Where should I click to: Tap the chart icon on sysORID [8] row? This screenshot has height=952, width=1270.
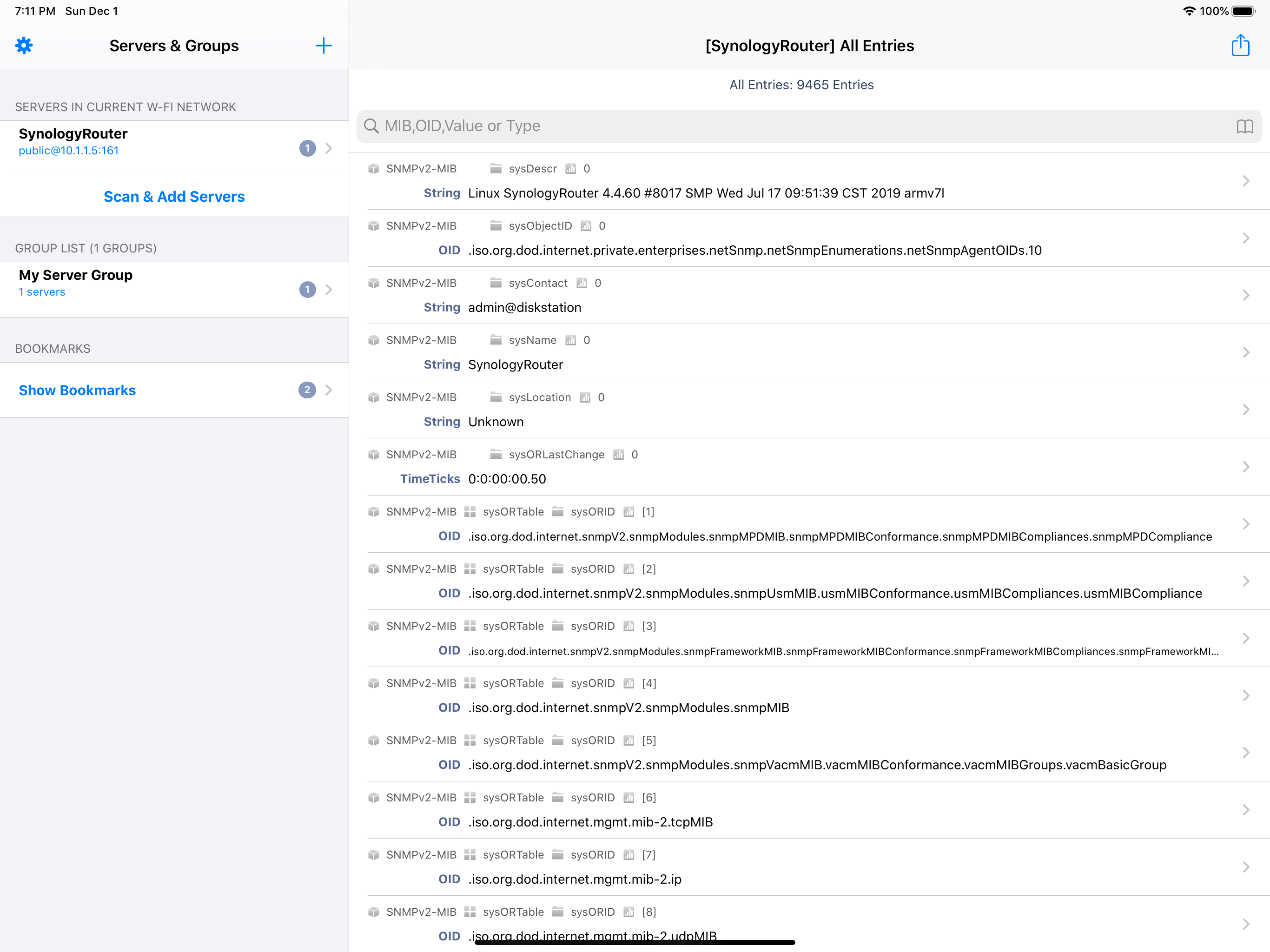[x=628, y=912]
